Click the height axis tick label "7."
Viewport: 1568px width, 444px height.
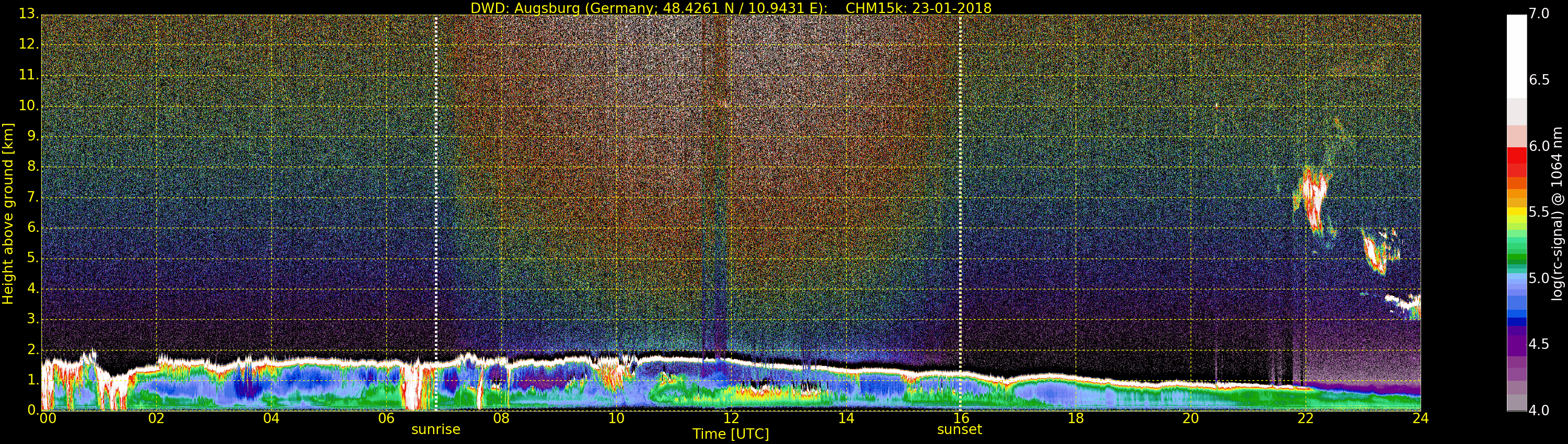(33, 197)
